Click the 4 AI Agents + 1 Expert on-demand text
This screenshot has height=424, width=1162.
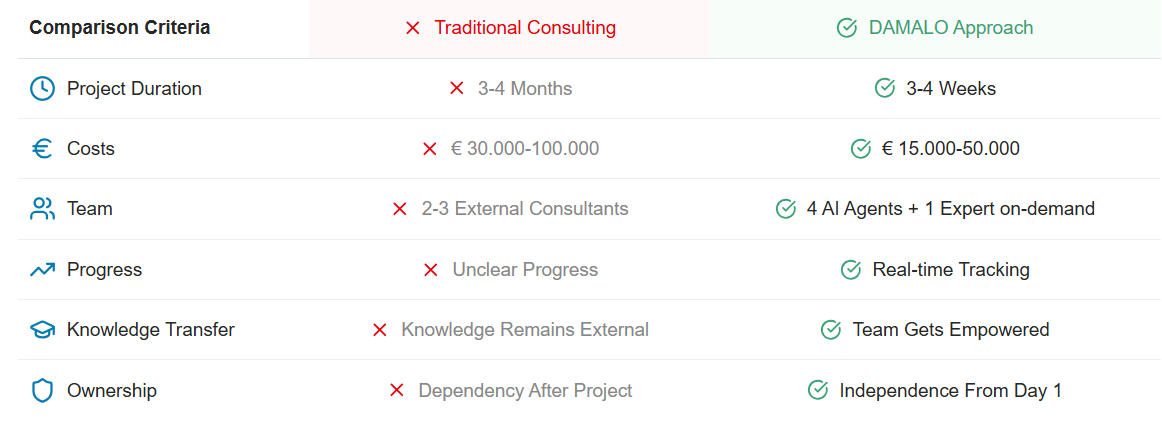950,209
